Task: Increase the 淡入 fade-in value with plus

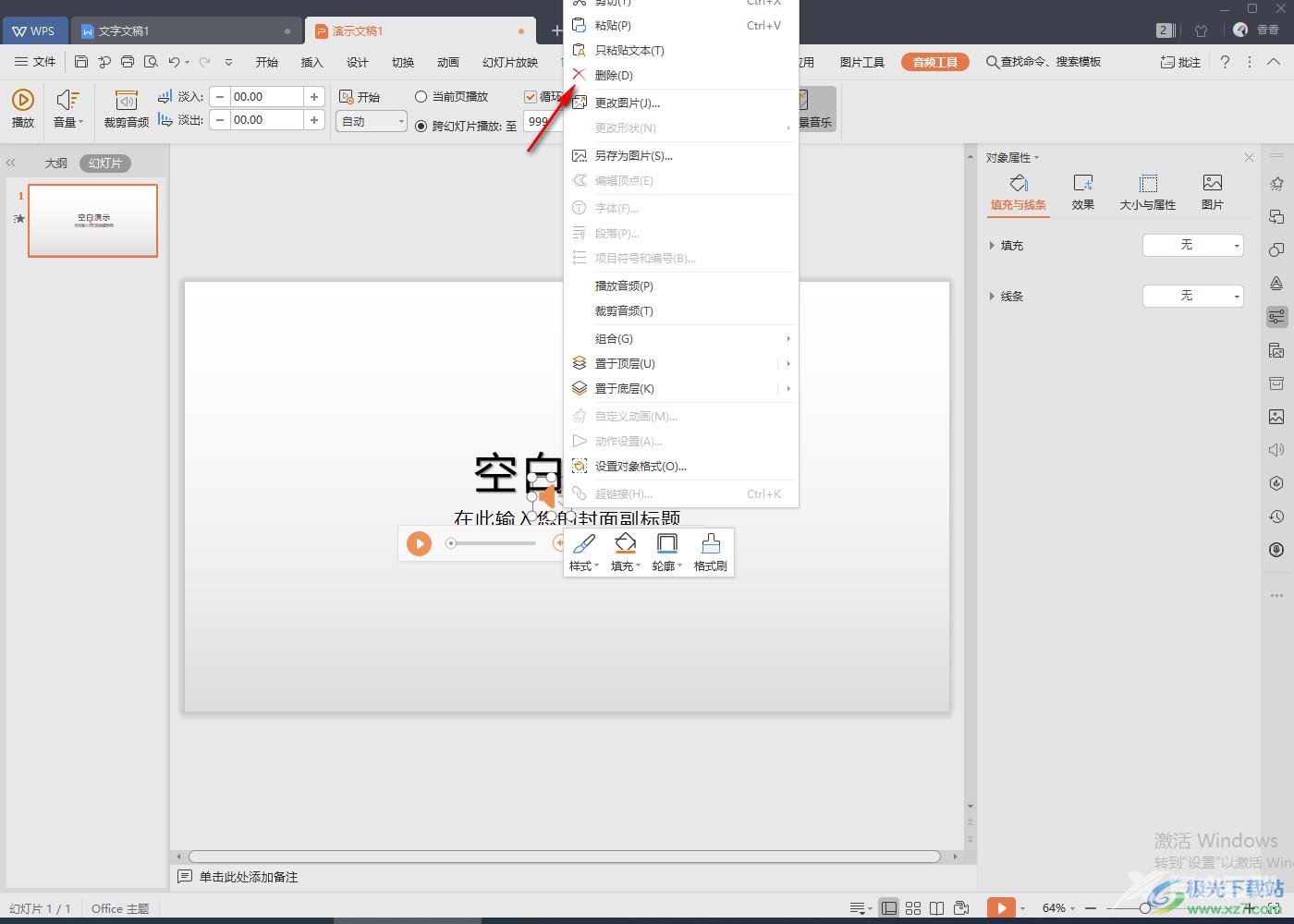Action: point(314,96)
